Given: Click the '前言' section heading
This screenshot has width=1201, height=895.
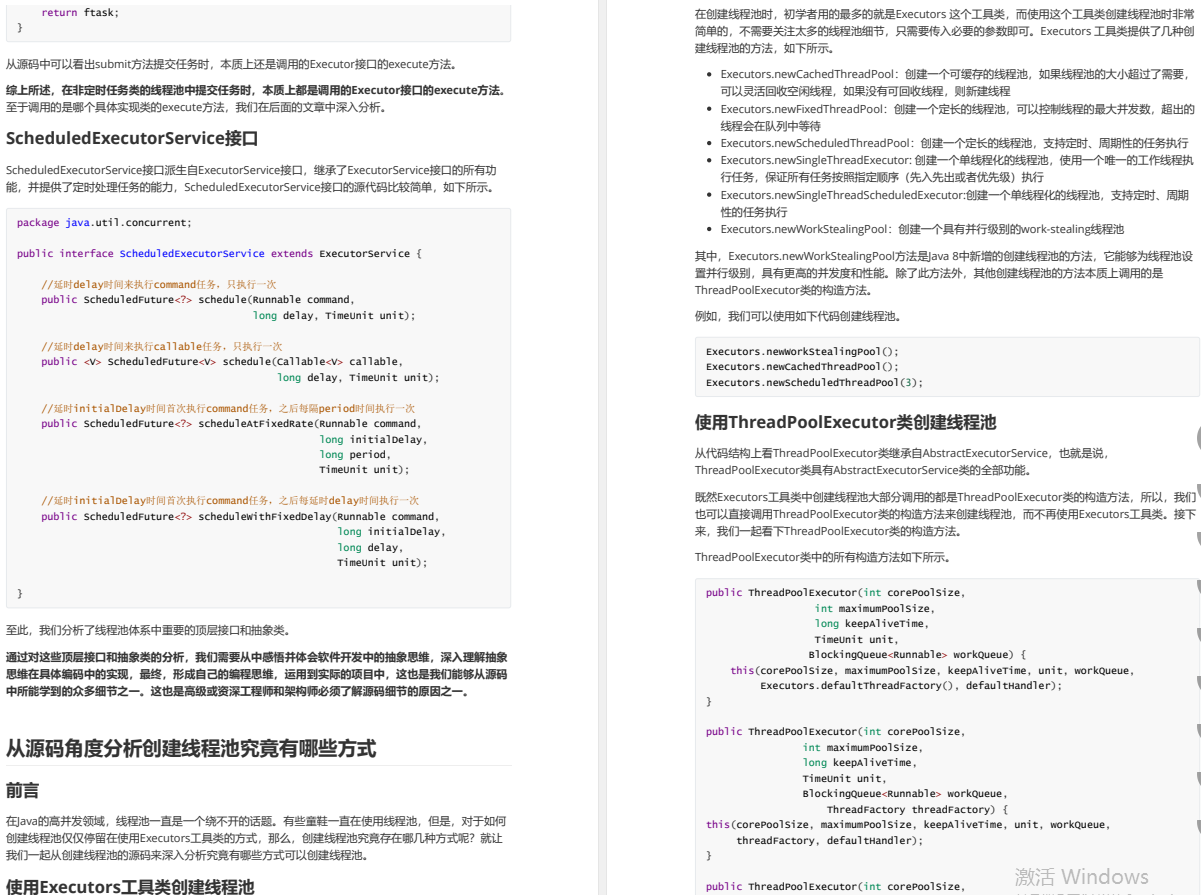Looking at the screenshot, I should click(22, 790).
